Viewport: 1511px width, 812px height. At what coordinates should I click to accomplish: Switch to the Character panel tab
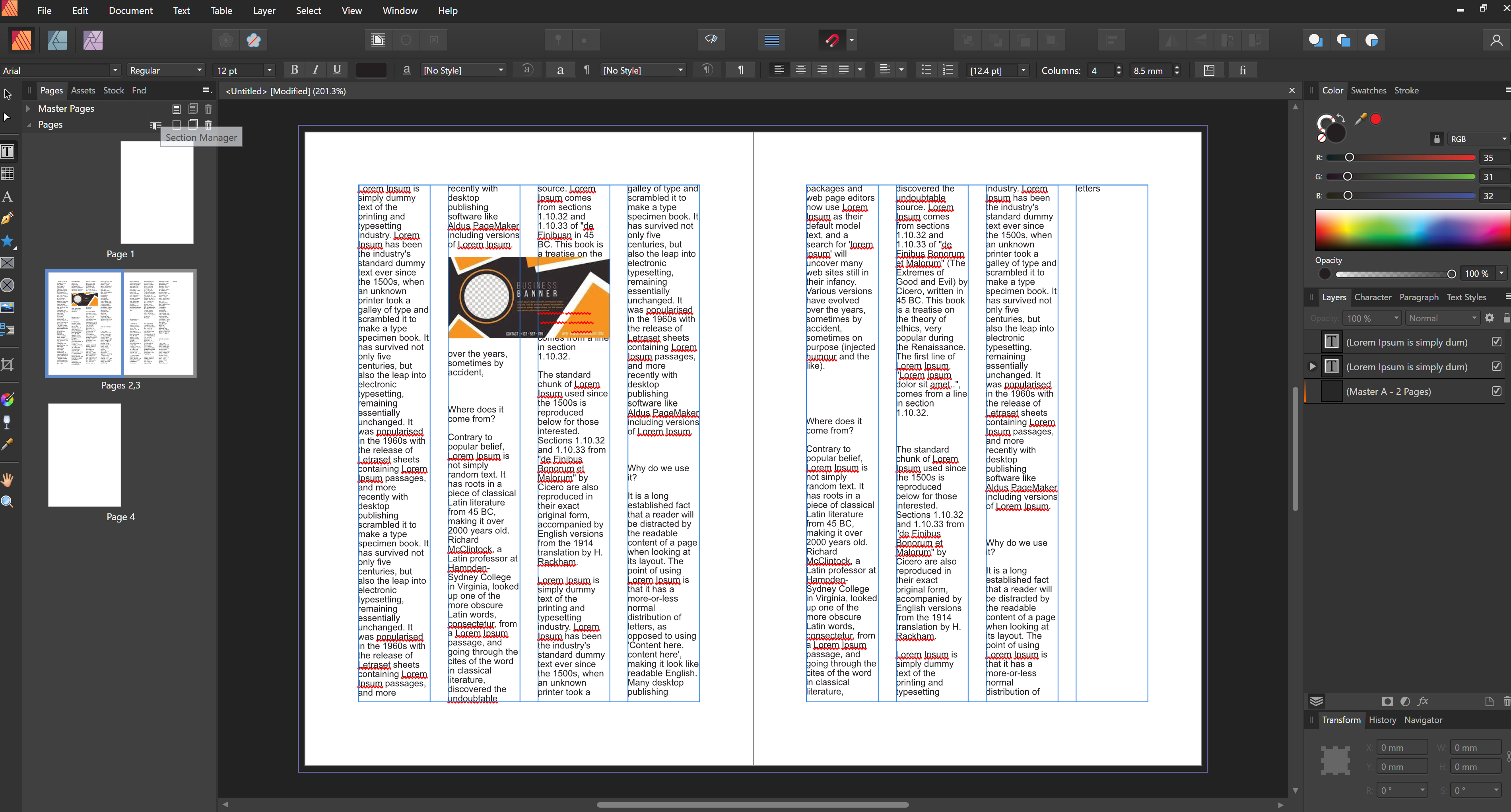tap(1373, 297)
